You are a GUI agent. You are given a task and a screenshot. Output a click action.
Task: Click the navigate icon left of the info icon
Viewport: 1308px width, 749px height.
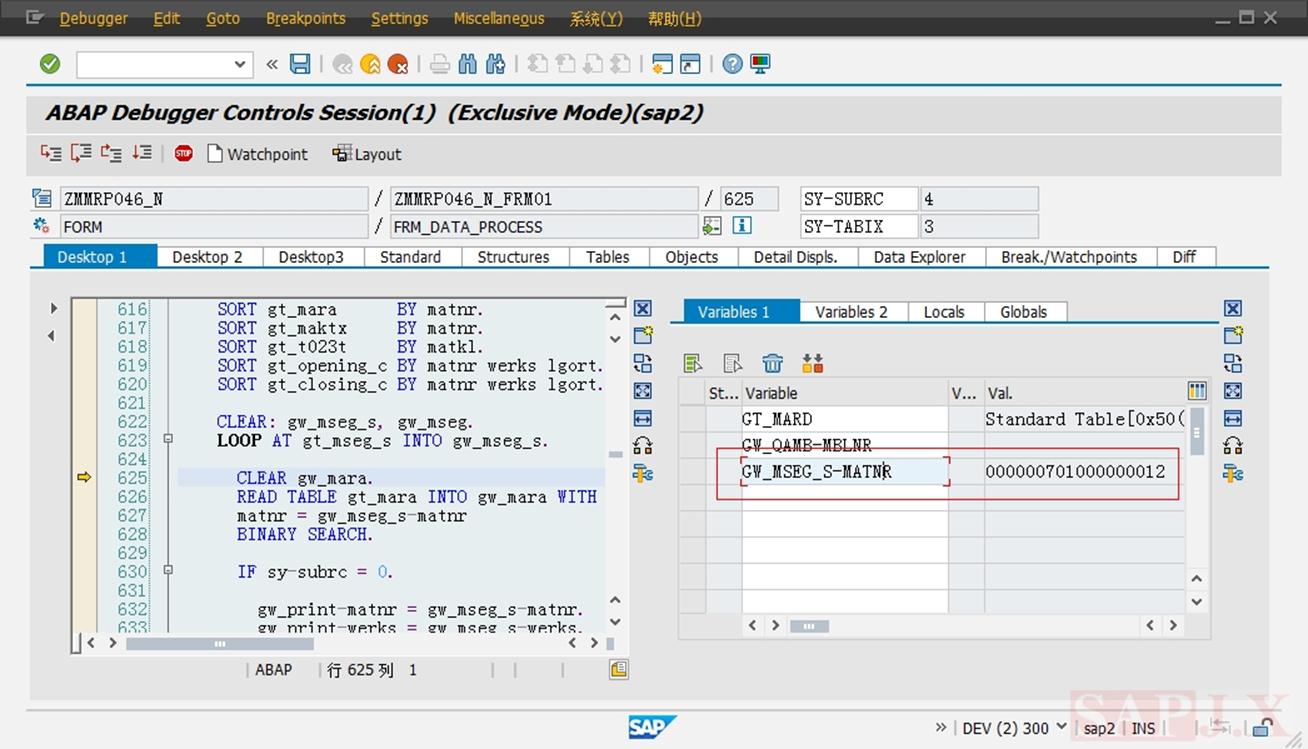click(x=712, y=226)
